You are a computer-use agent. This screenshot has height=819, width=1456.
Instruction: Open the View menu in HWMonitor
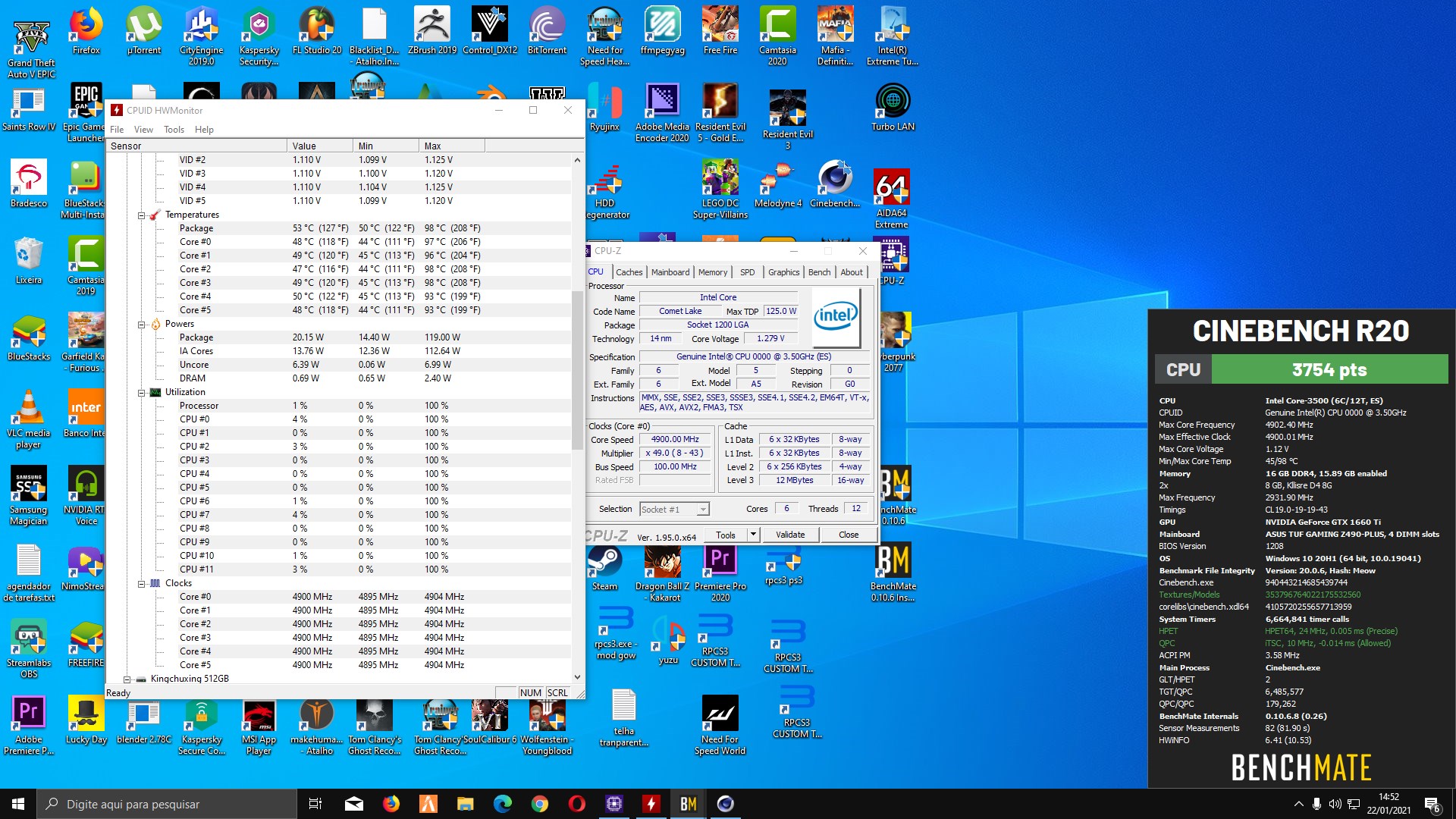143,130
